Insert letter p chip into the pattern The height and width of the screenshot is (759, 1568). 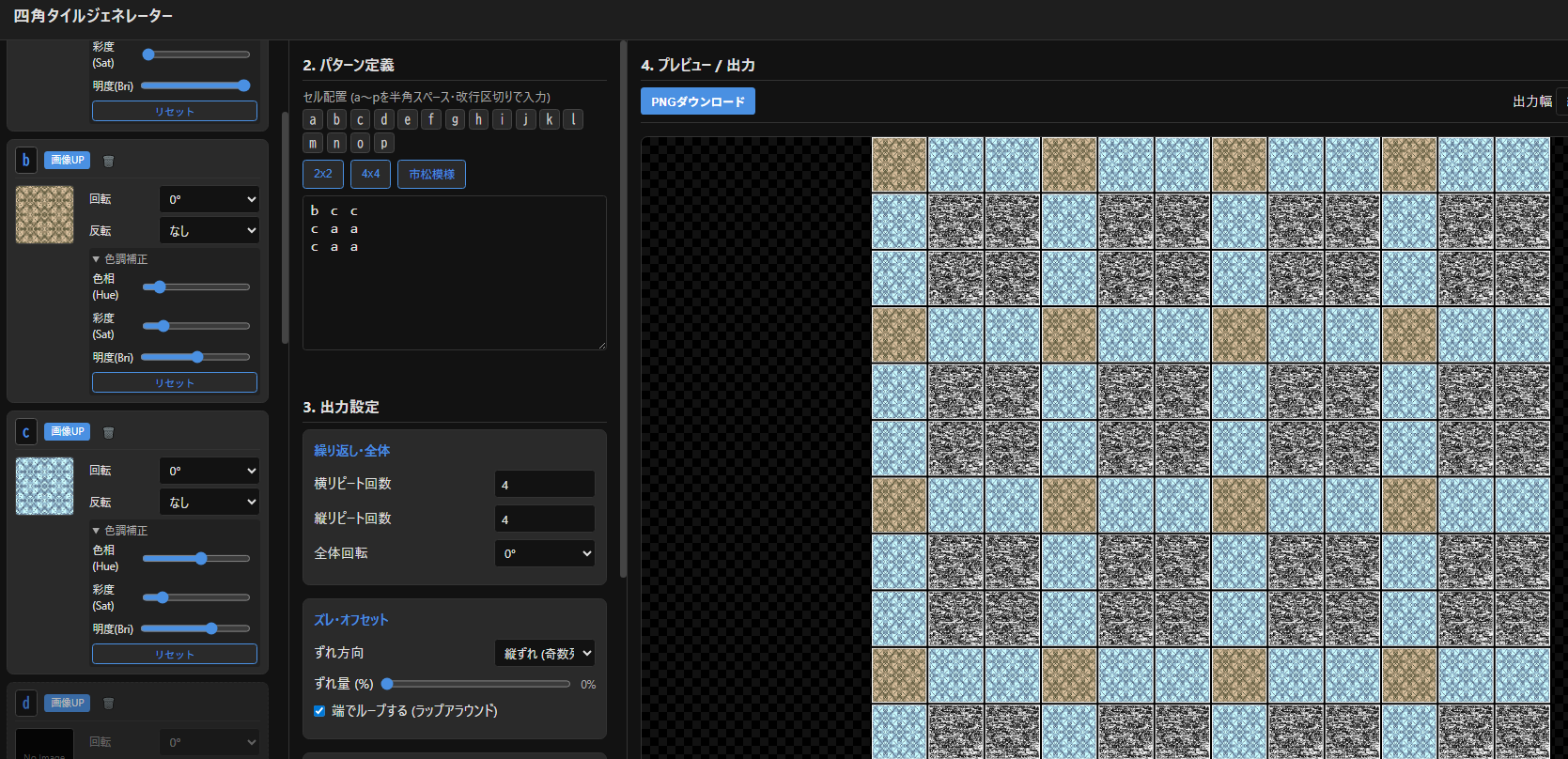(x=383, y=143)
